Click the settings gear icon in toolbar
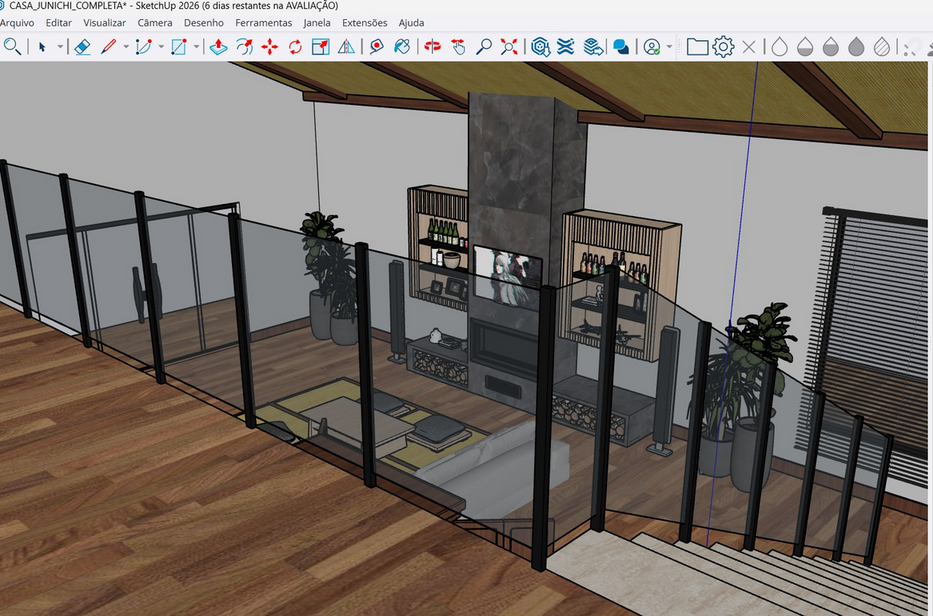 [x=723, y=46]
